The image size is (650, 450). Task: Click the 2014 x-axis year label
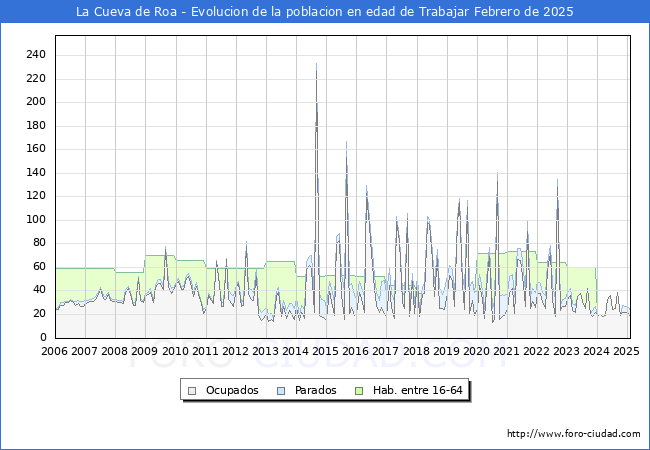(x=296, y=351)
